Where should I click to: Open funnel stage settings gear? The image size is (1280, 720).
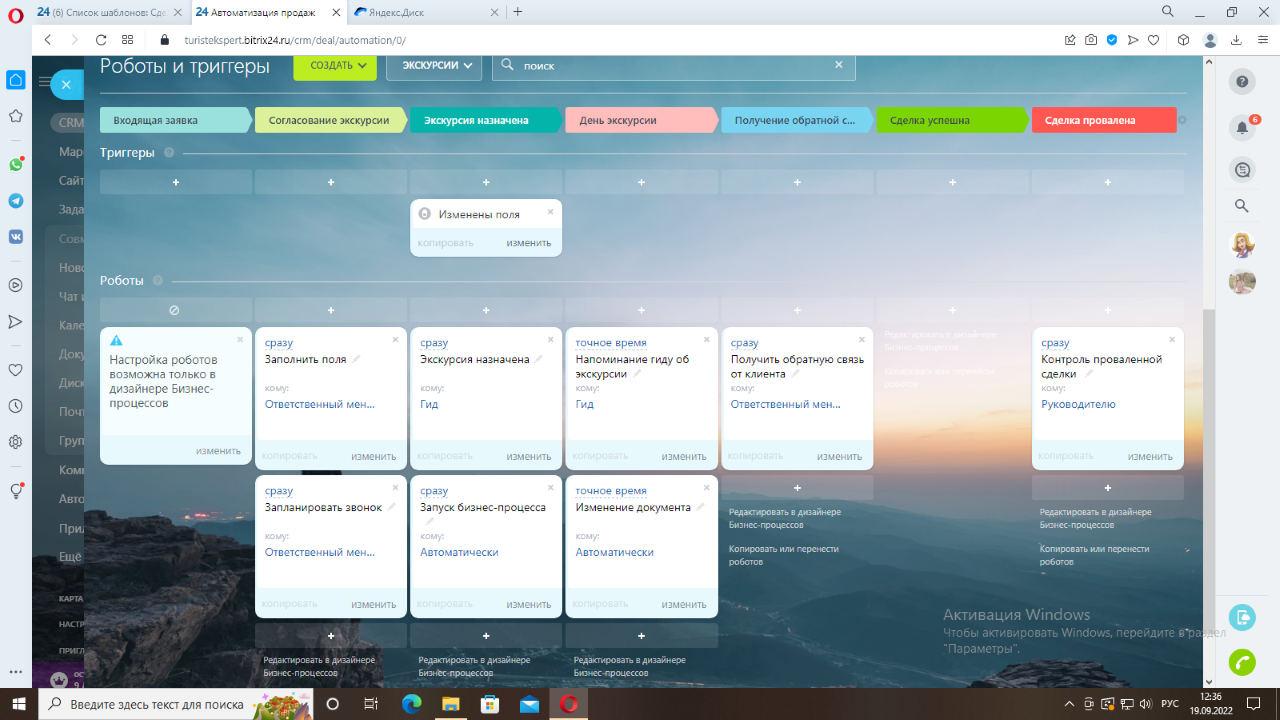[1182, 120]
